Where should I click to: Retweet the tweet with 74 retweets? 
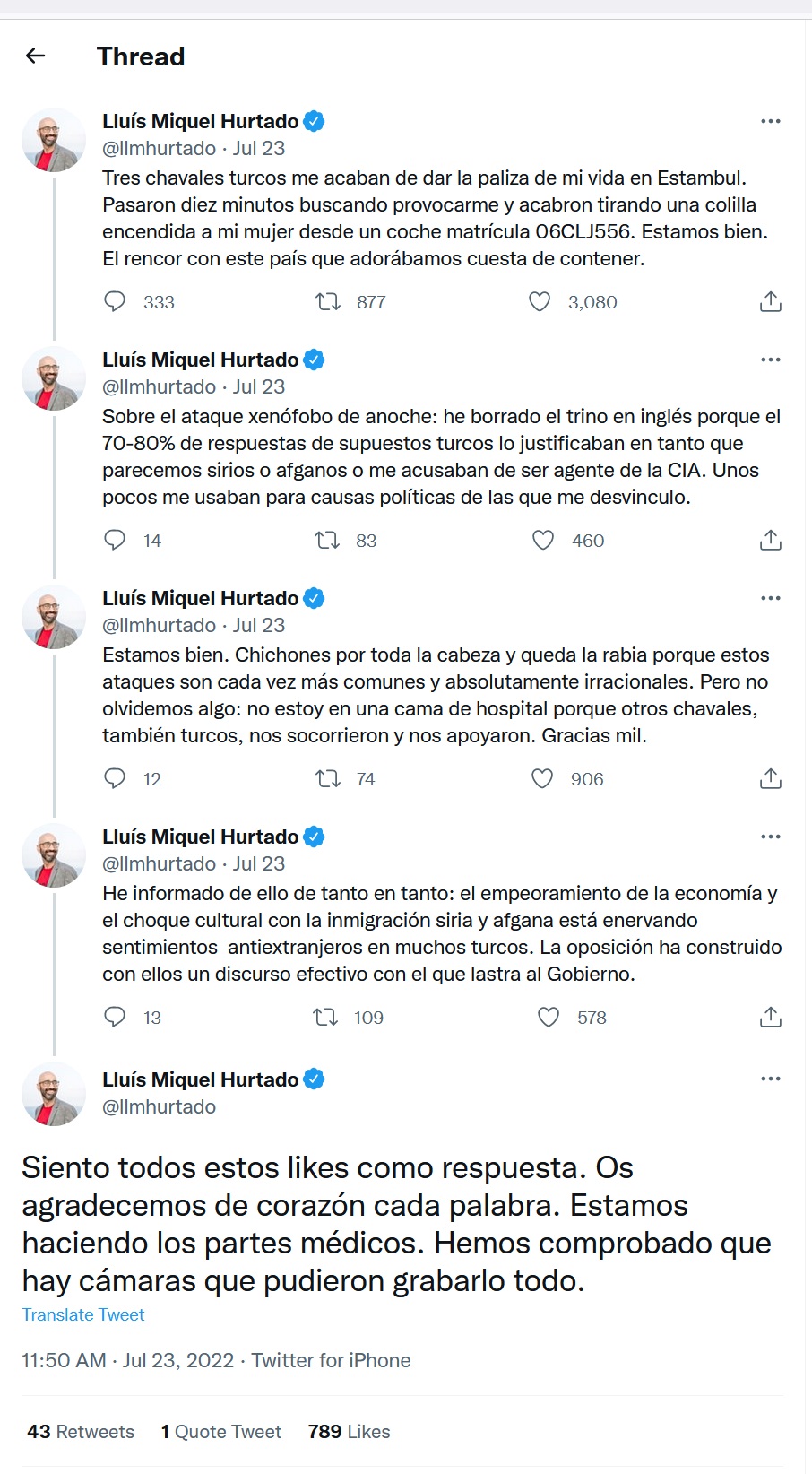coord(328,779)
